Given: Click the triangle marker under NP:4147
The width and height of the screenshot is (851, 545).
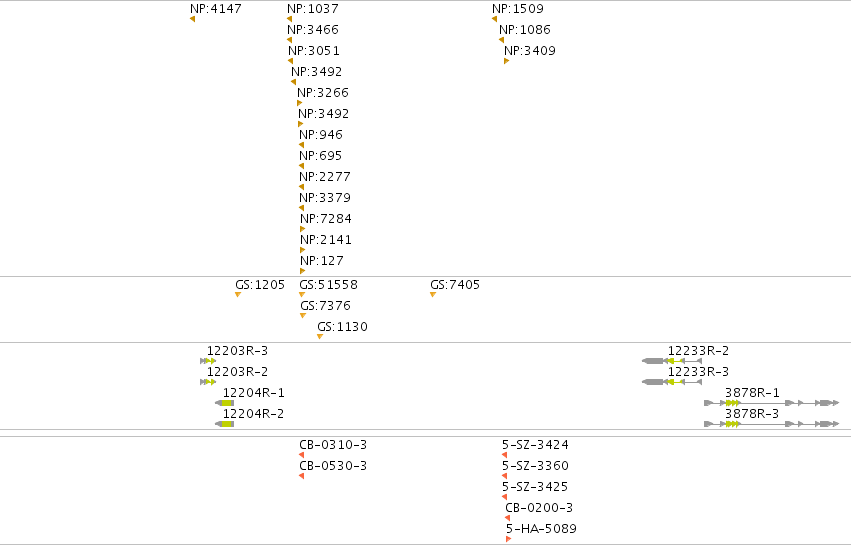Looking at the screenshot, I should (x=192, y=19).
